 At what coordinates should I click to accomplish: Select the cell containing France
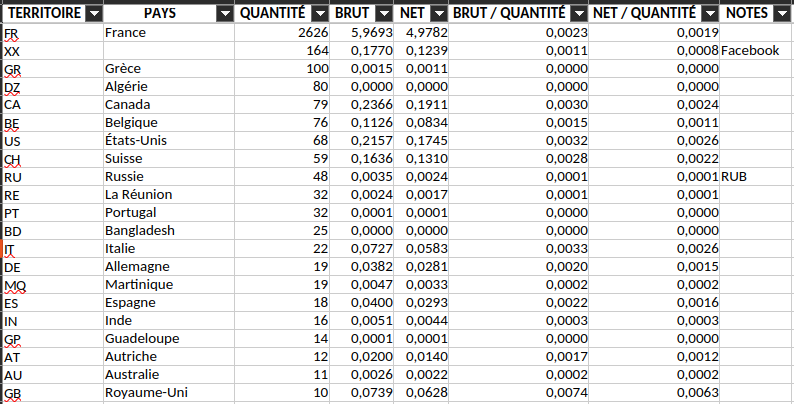tap(169, 33)
